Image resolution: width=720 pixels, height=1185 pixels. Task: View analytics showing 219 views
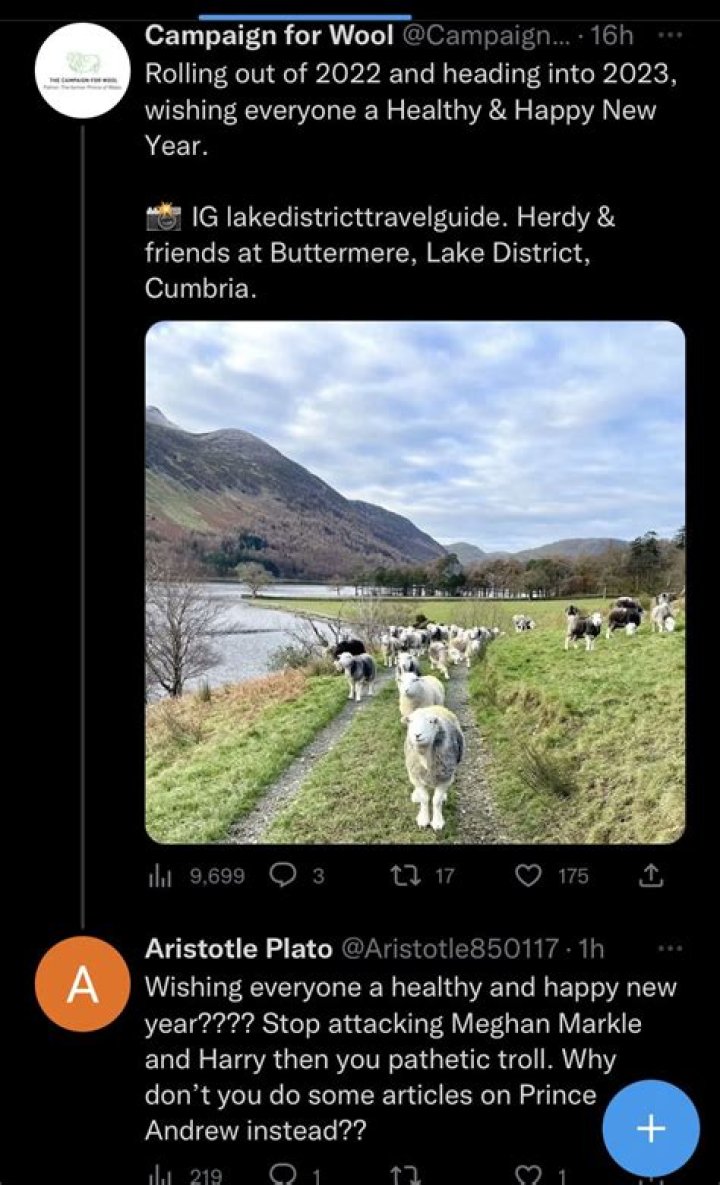[159, 1176]
